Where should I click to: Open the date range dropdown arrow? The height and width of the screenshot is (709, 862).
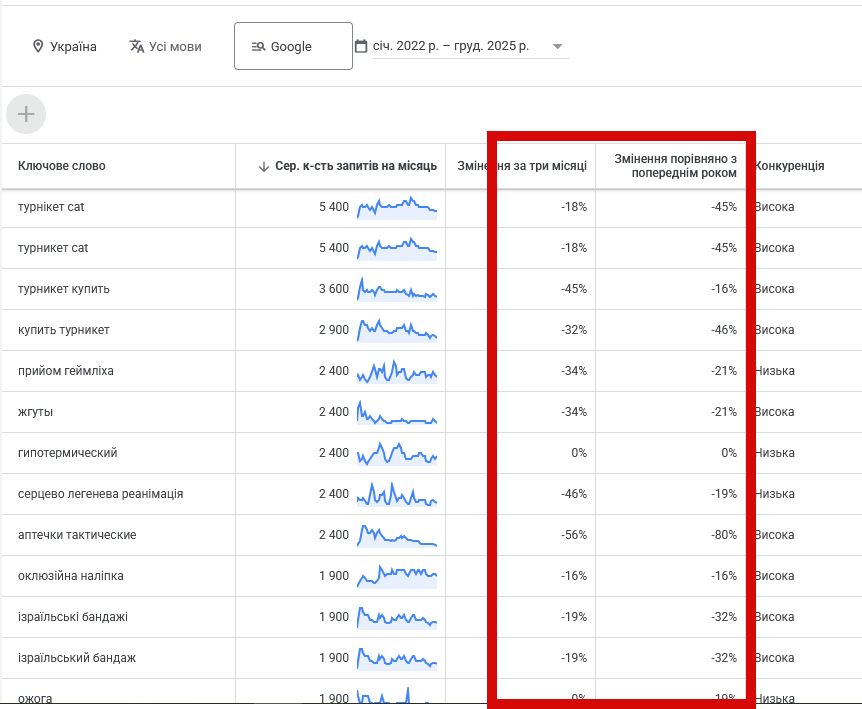(557, 47)
